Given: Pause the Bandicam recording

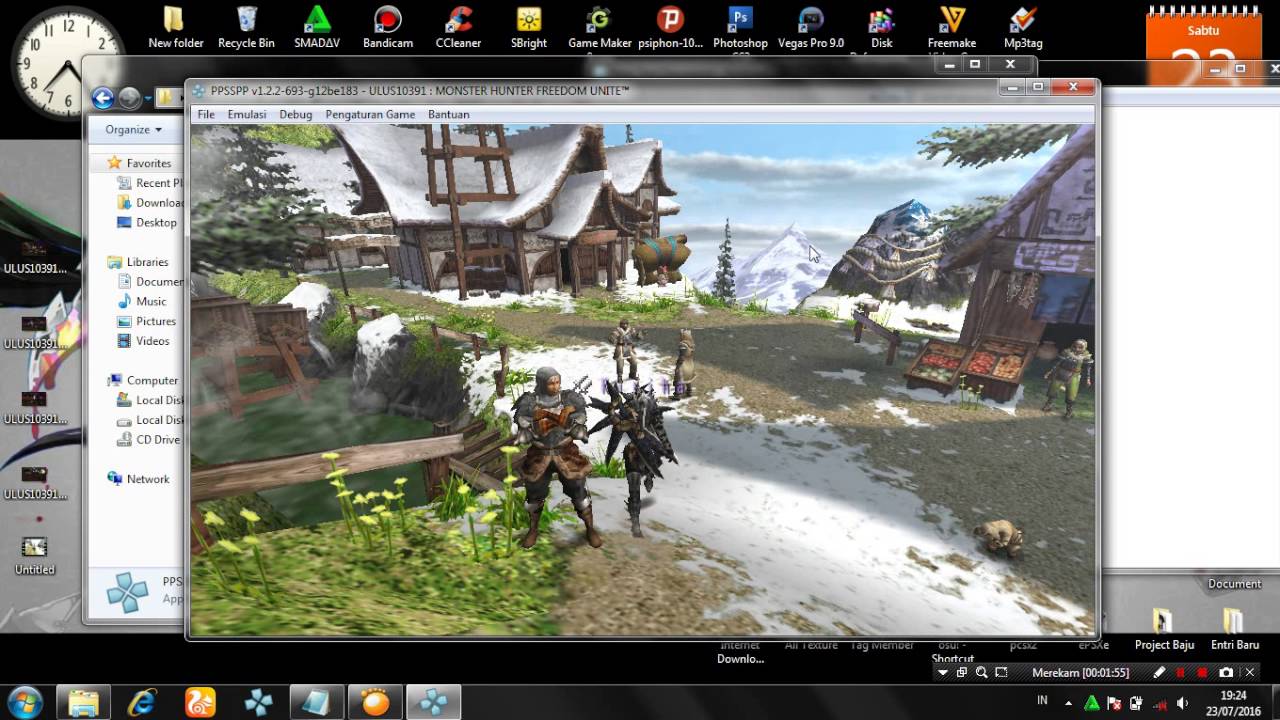Looking at the screenshot, I should pos(1181,673).
